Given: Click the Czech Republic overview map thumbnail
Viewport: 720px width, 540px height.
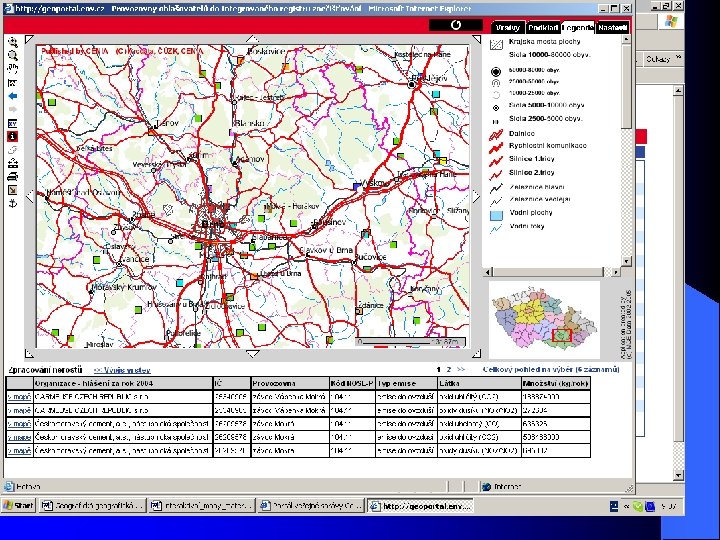Looking at the screenshot, I should click(545, 320).
